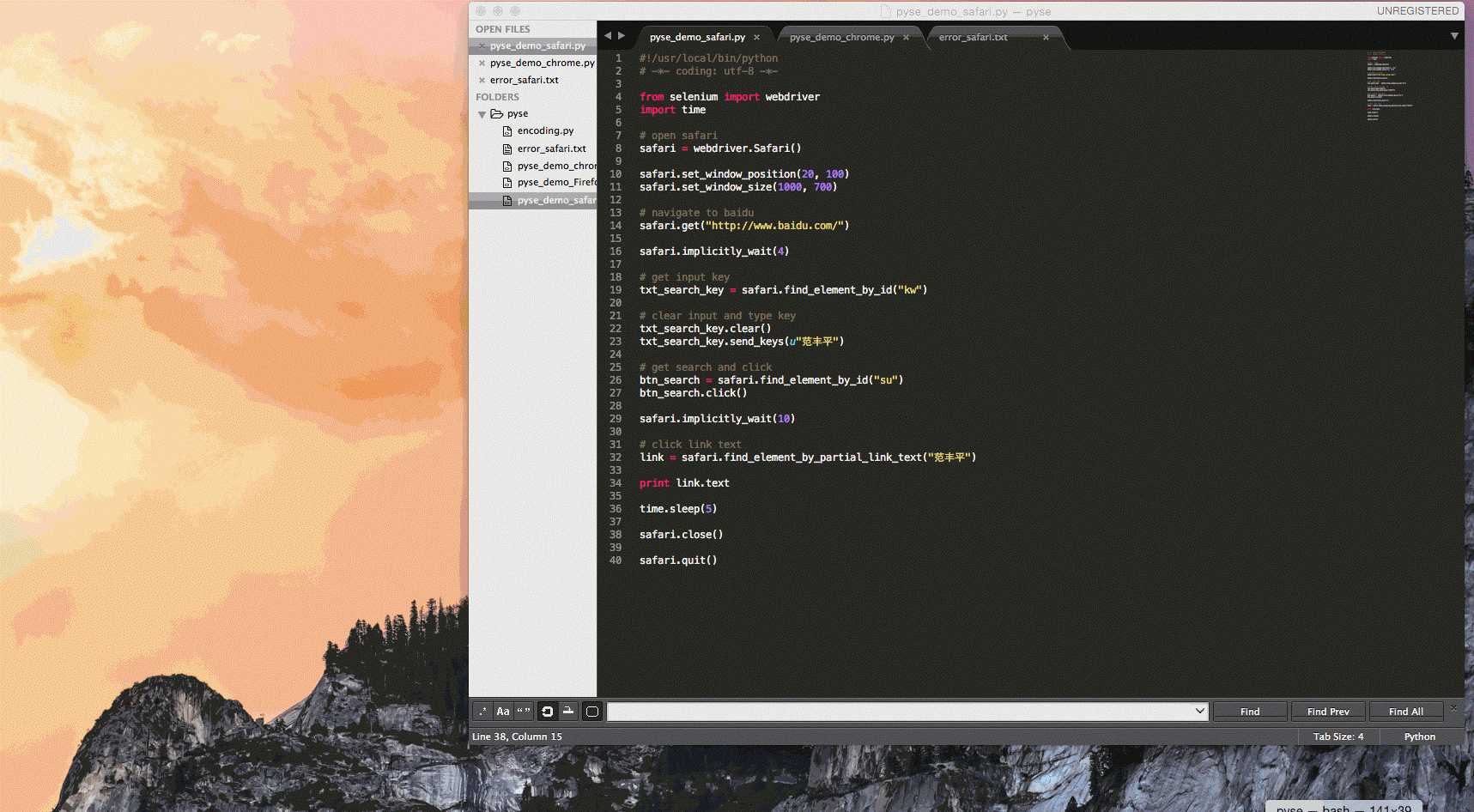Screen dimensions: 1474x812
Task: Click the Find button
Action: tap(1250, 712)
